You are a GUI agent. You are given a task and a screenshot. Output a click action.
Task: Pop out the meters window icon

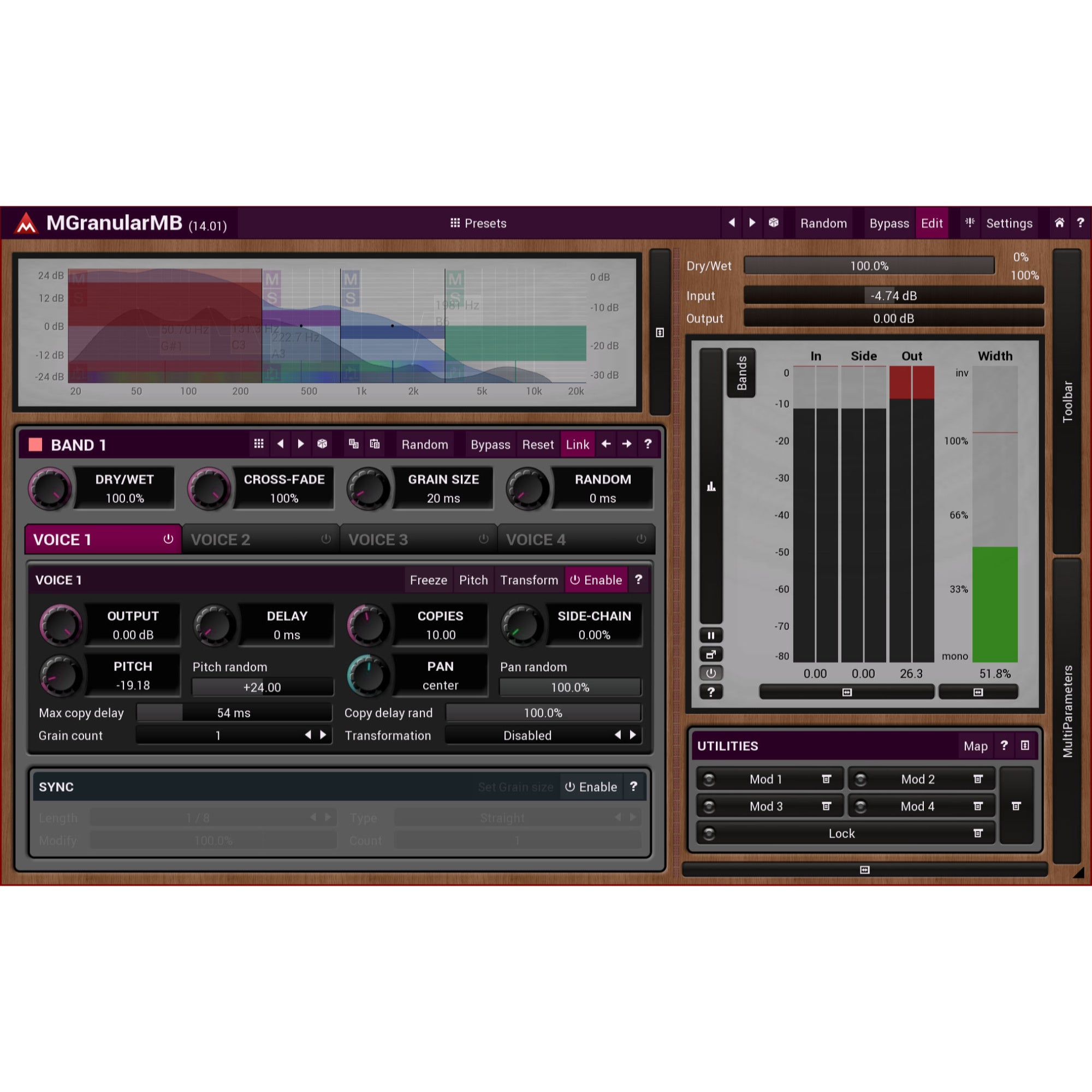(x=711, y=655)
